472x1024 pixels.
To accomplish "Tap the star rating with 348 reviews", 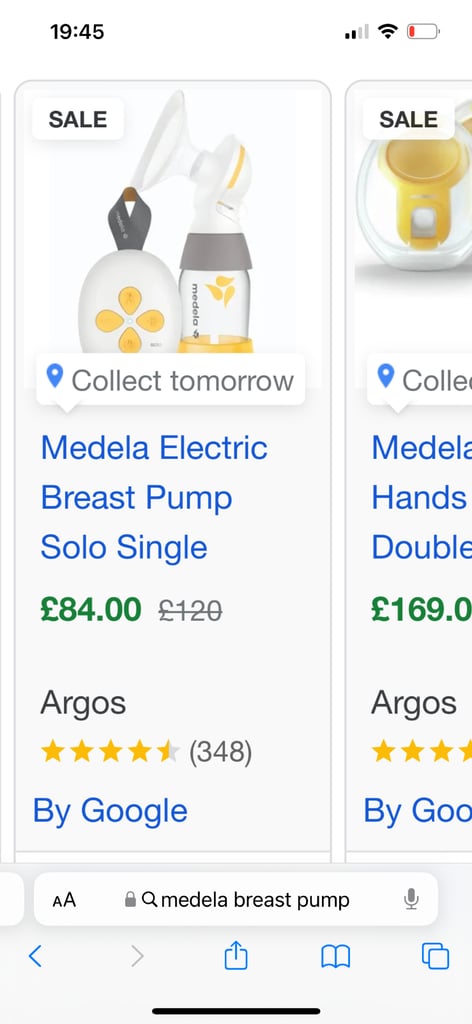I will click(146, 752).
